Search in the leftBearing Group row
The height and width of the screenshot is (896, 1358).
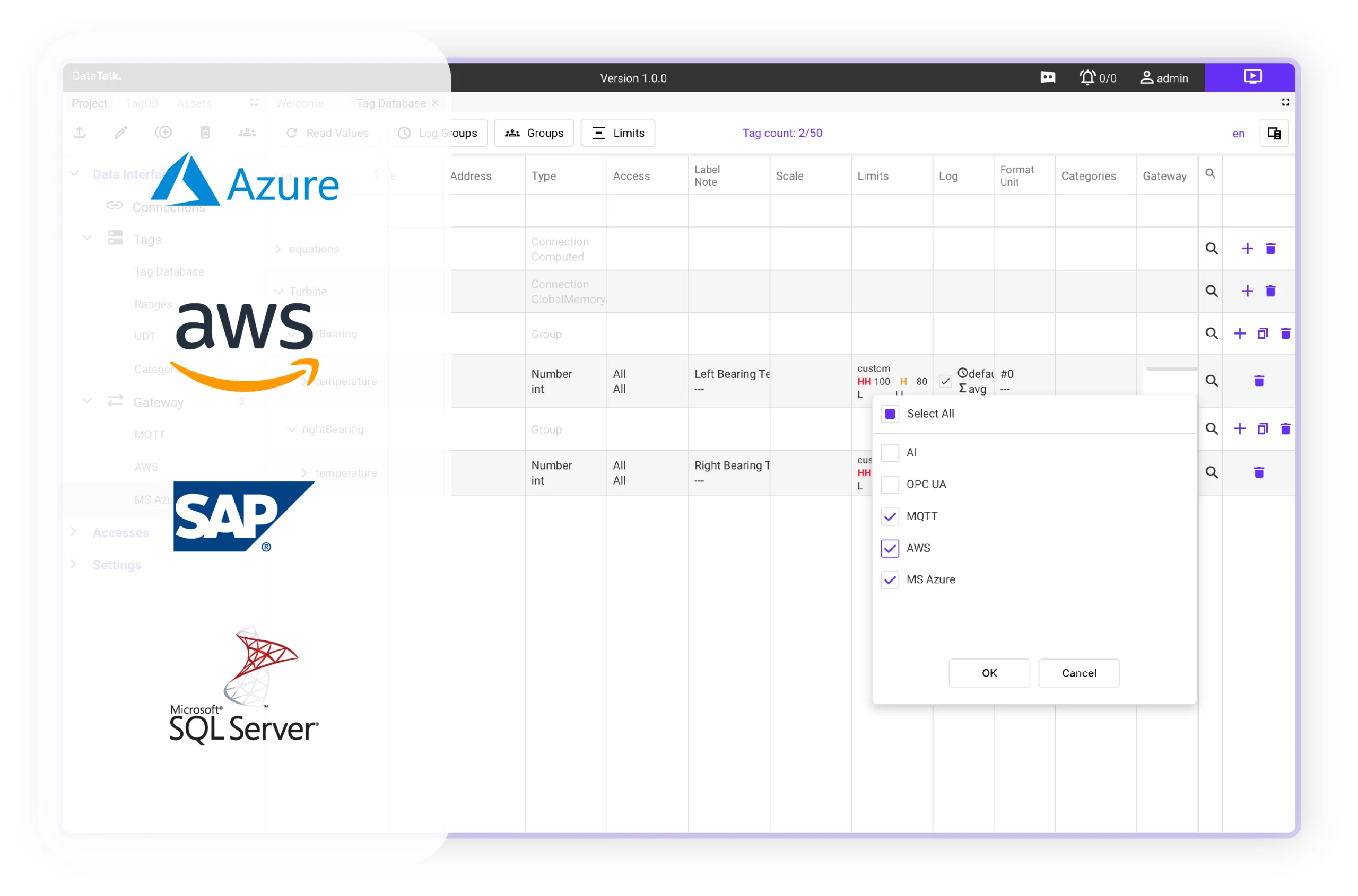(1212, 333)
